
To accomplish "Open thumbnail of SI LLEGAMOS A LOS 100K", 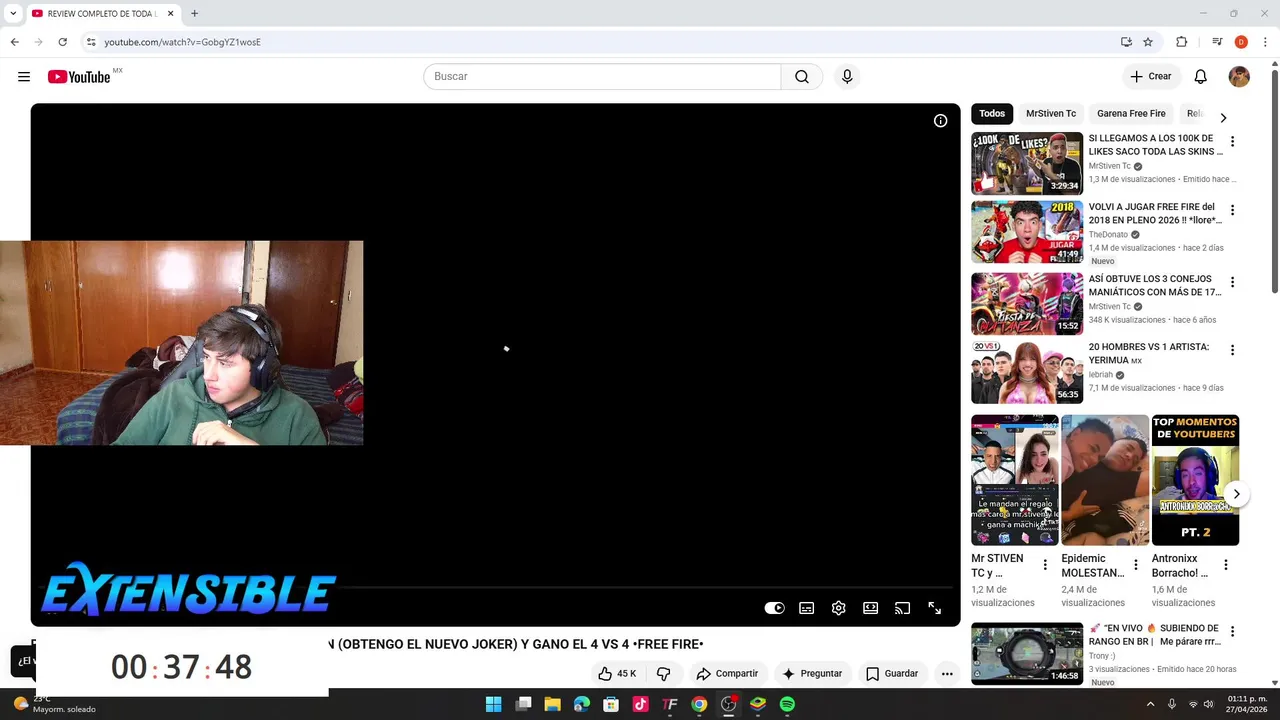I will 1027,164.
